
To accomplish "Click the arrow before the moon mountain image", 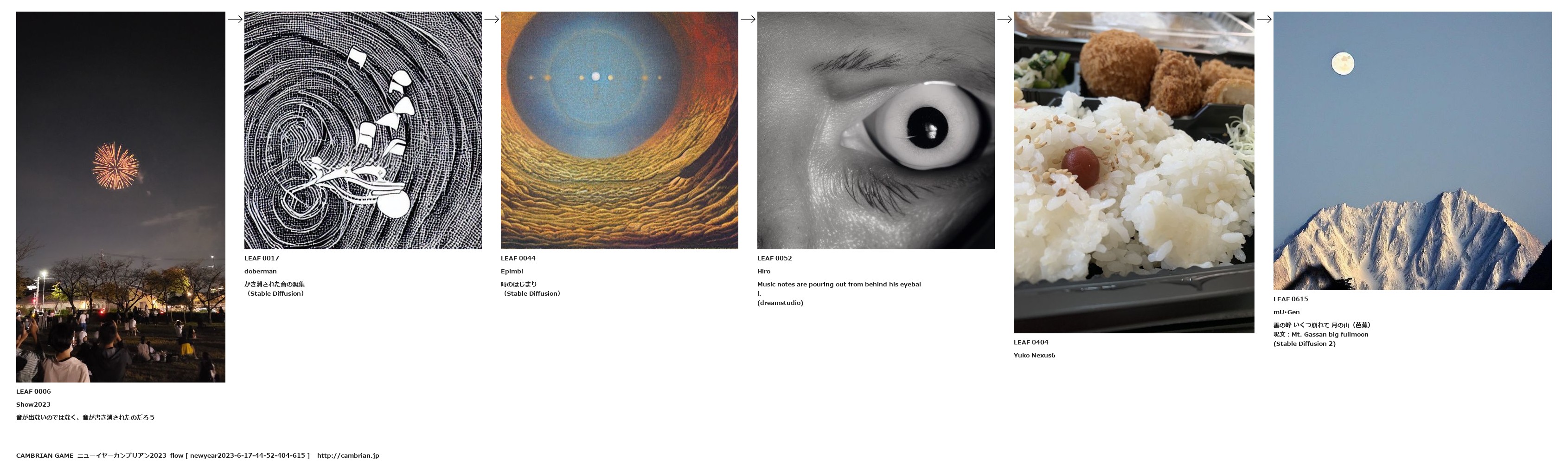I will click(x=1264, y=19).
